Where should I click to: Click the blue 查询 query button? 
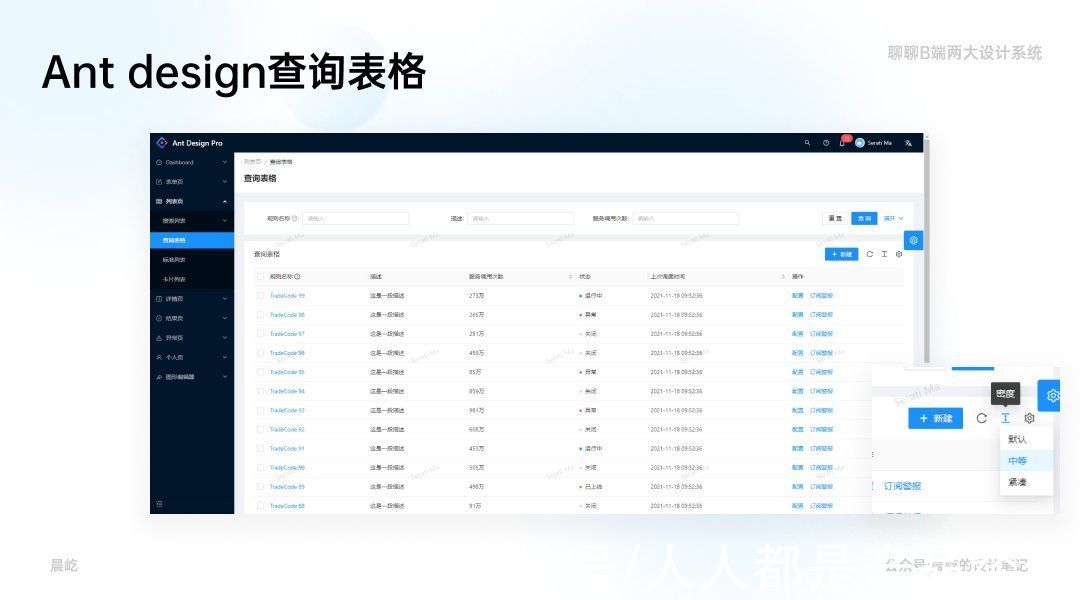pyautogui.click(x=864, y=218)
